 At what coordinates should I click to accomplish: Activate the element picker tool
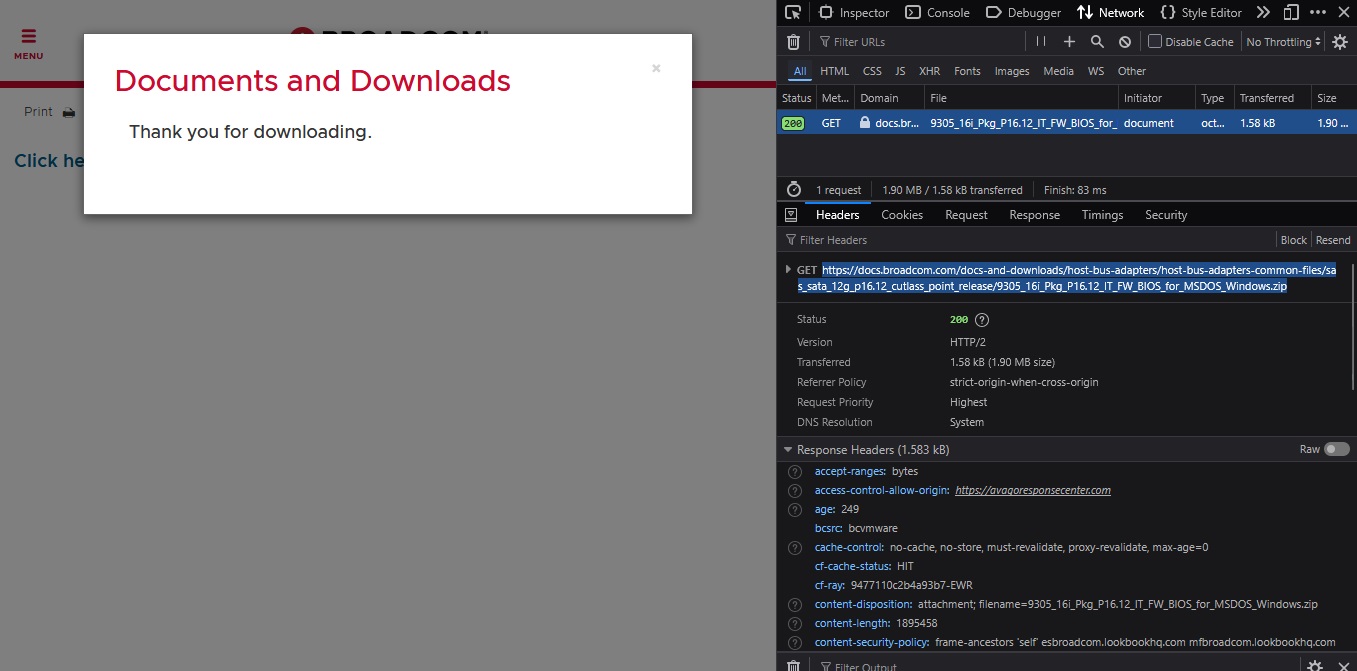point(793,13)
